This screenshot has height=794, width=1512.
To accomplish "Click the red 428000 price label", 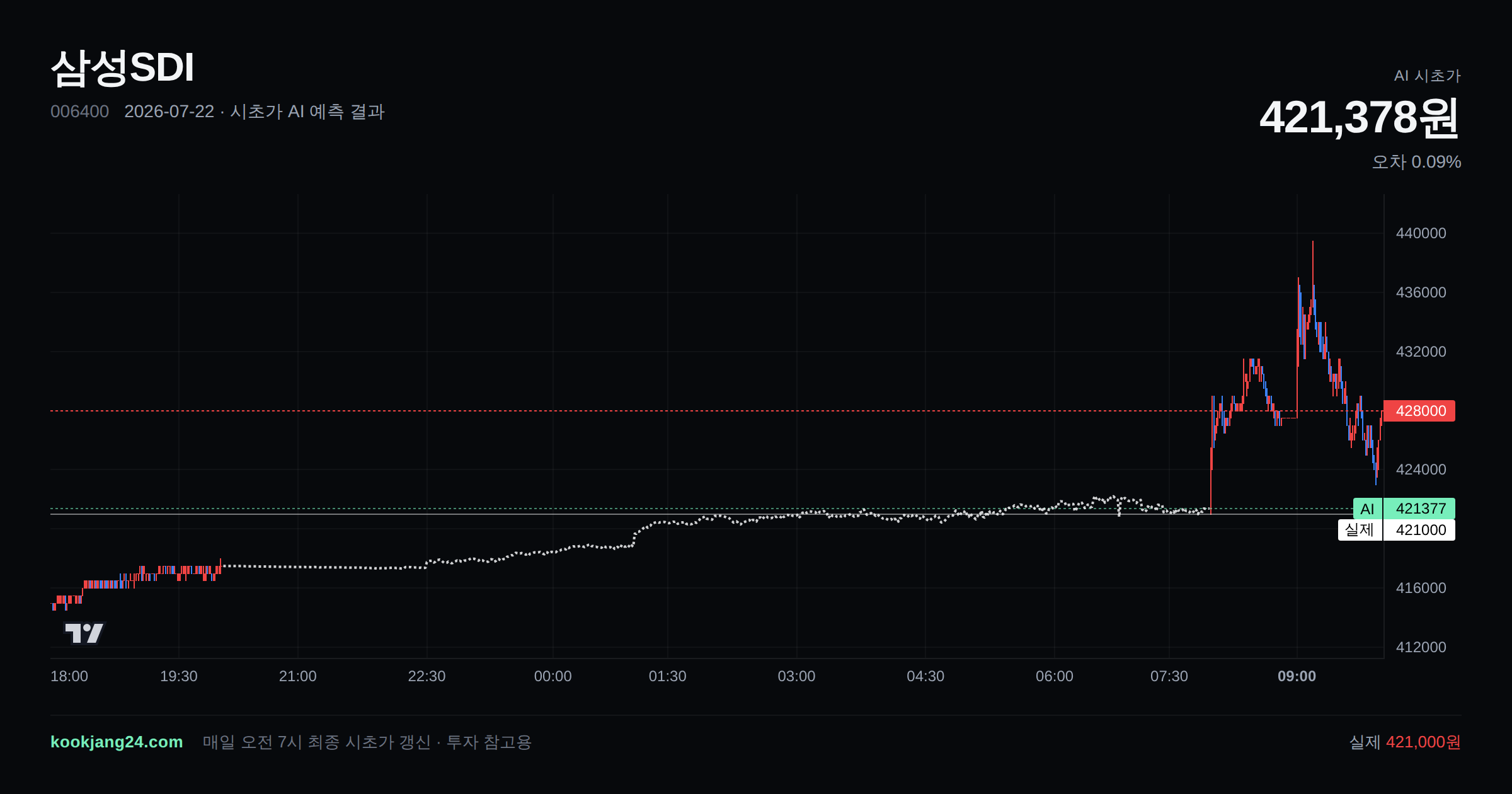I will click(1419, 411).
